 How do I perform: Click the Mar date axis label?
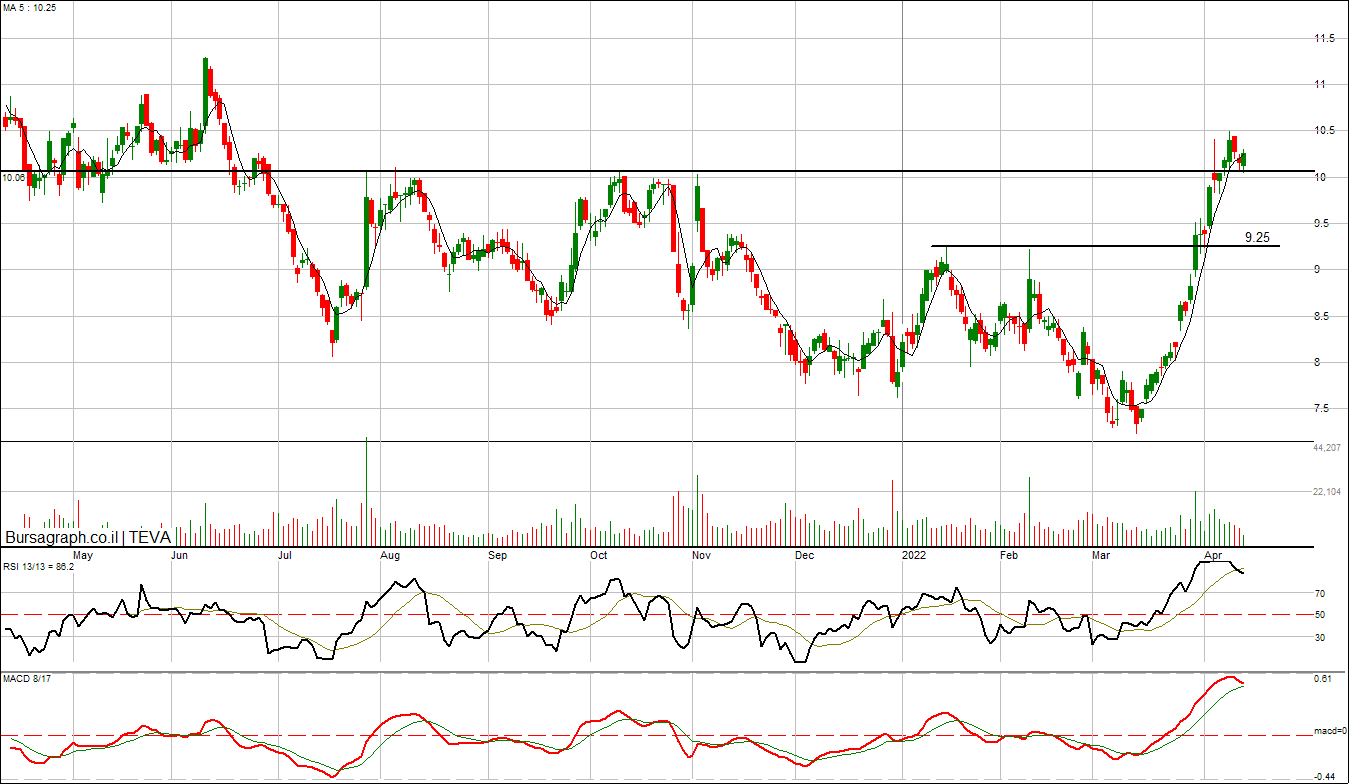coord(1101,554)
